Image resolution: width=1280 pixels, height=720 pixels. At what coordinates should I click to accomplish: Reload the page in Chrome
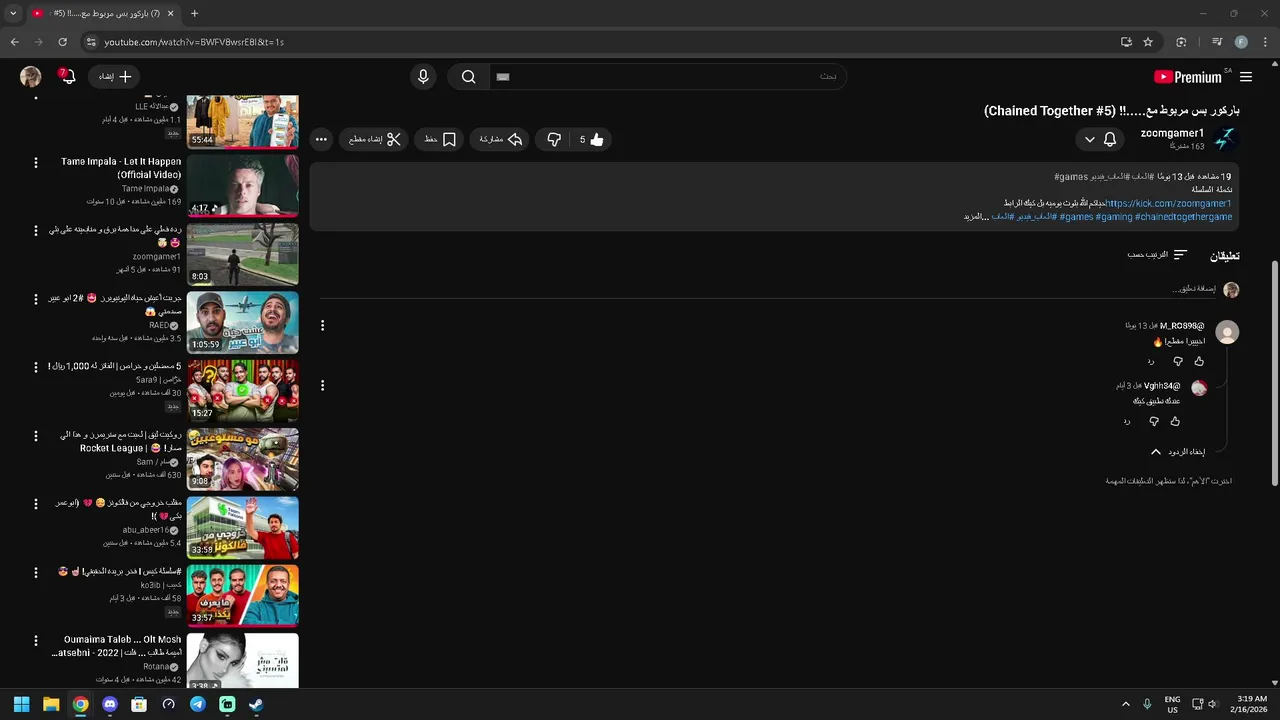click(62, 42)
